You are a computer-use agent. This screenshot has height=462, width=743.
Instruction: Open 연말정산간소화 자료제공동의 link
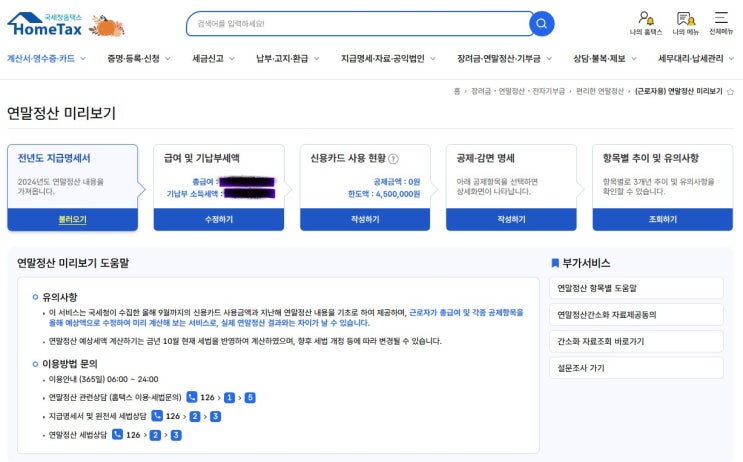click(x=636, y=315)
